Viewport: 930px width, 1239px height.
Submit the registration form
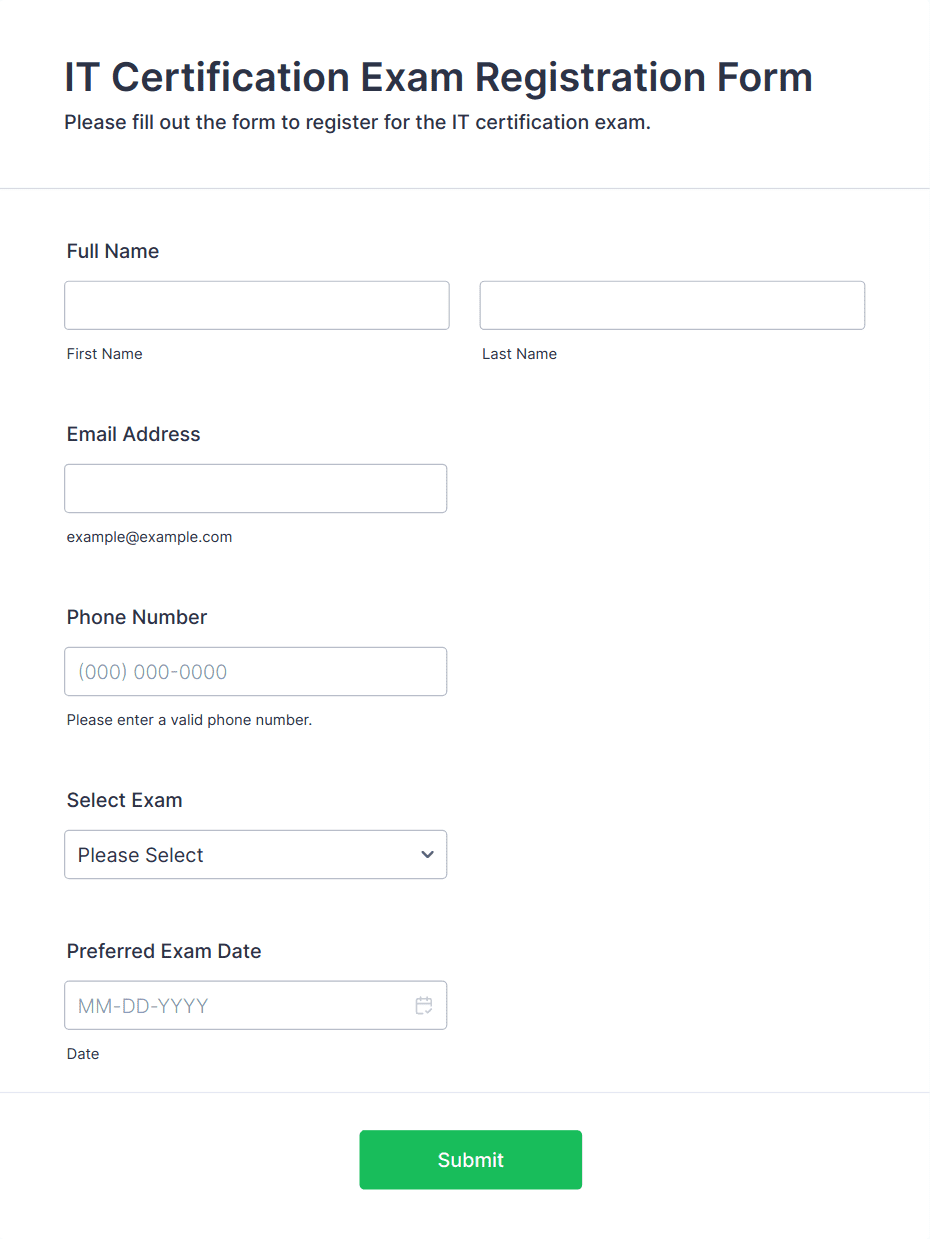pyautogui.click(x=471, y=1160)
